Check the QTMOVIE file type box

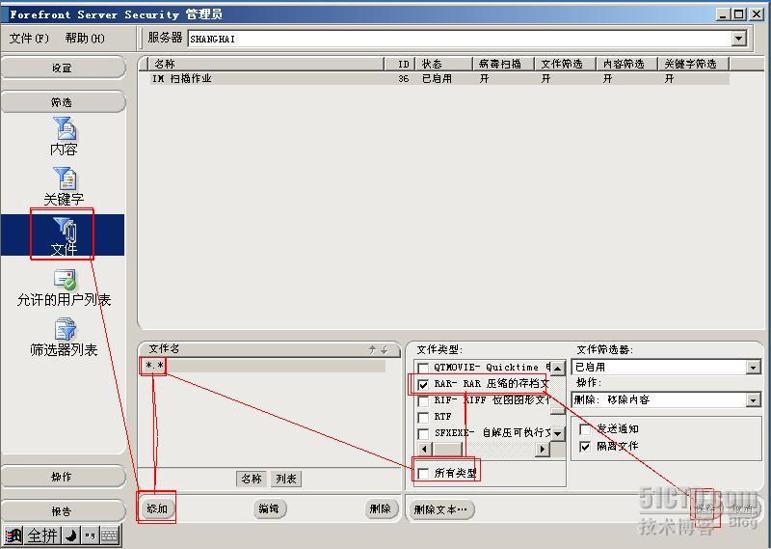click(423, 368)
